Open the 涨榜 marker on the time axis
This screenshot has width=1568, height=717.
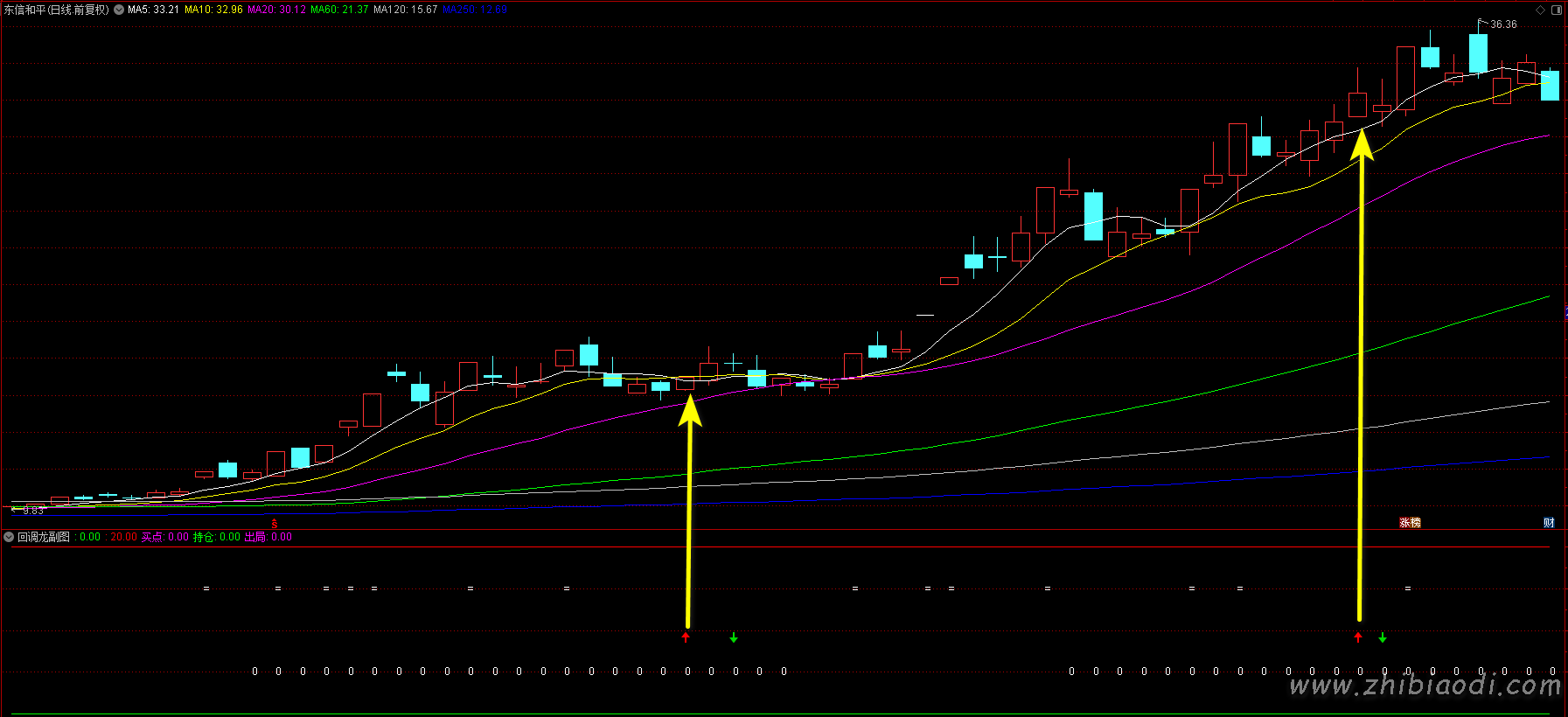point(1410,522)
